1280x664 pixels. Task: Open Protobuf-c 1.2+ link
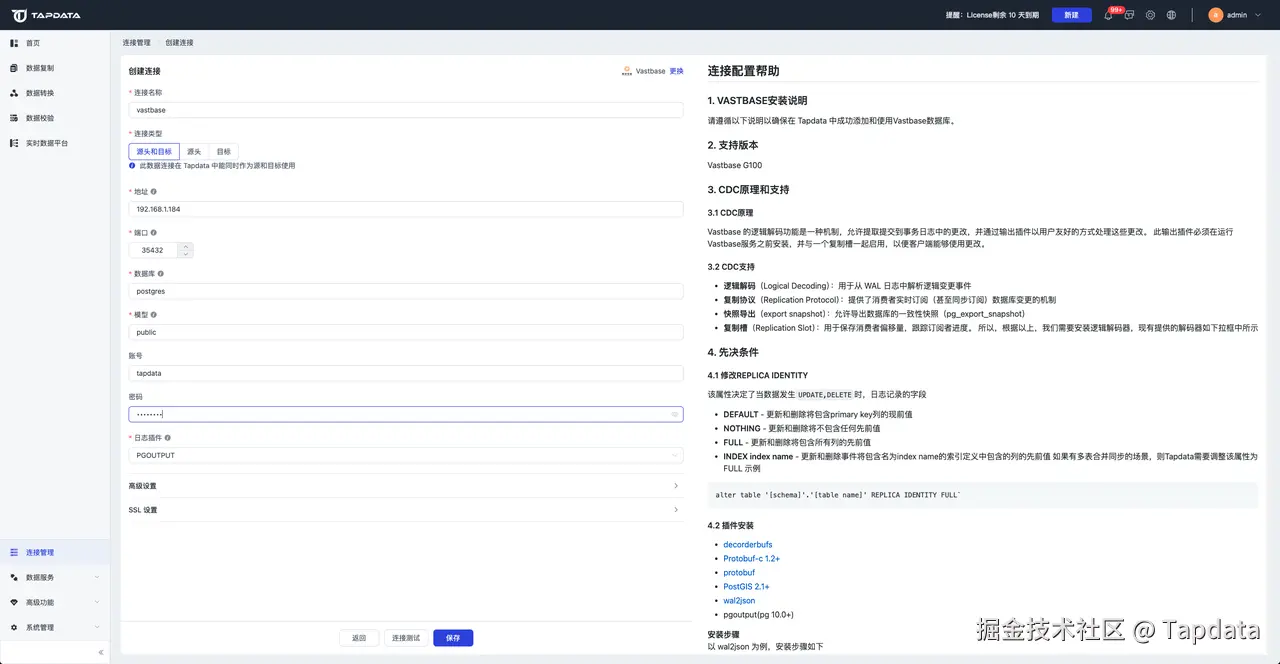tap(752, 559)
